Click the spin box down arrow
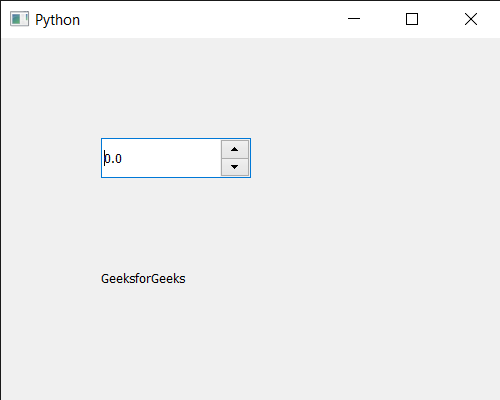This screenshot has width=500, height=400. (x=235, y=167)
